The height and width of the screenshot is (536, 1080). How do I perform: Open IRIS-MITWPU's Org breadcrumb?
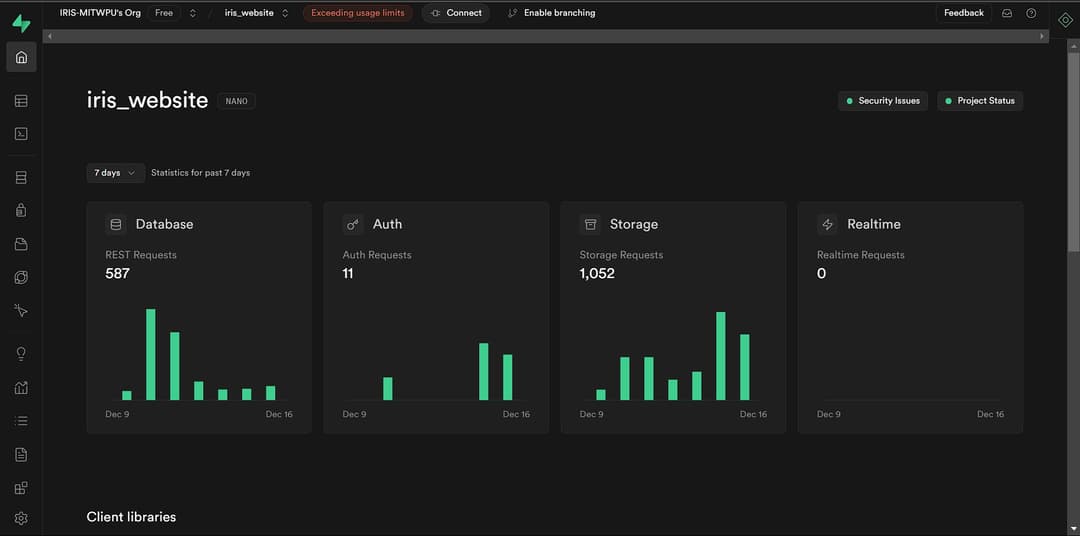click(100, 13)
